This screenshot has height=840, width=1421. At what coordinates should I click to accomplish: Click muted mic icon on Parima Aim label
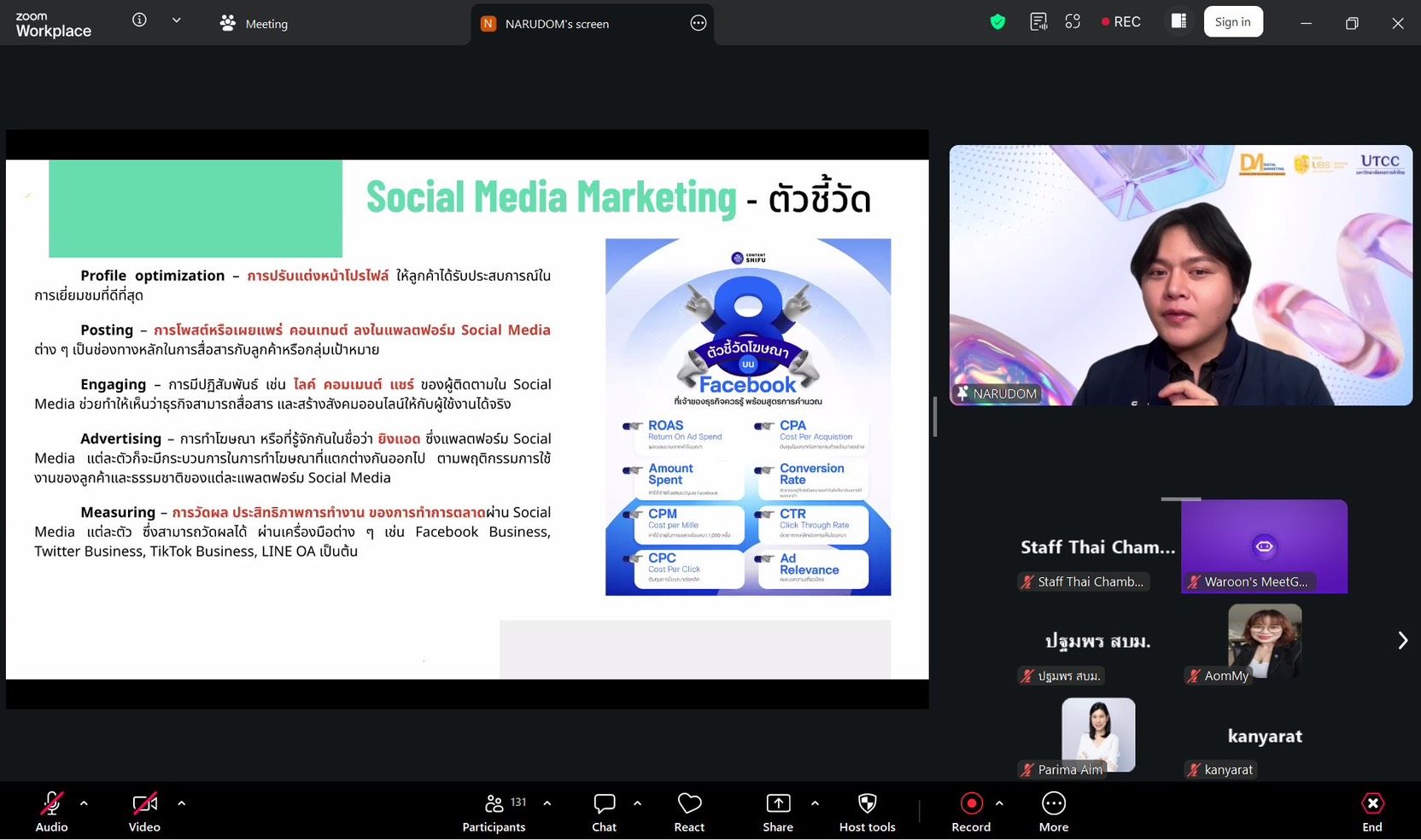1027,770
